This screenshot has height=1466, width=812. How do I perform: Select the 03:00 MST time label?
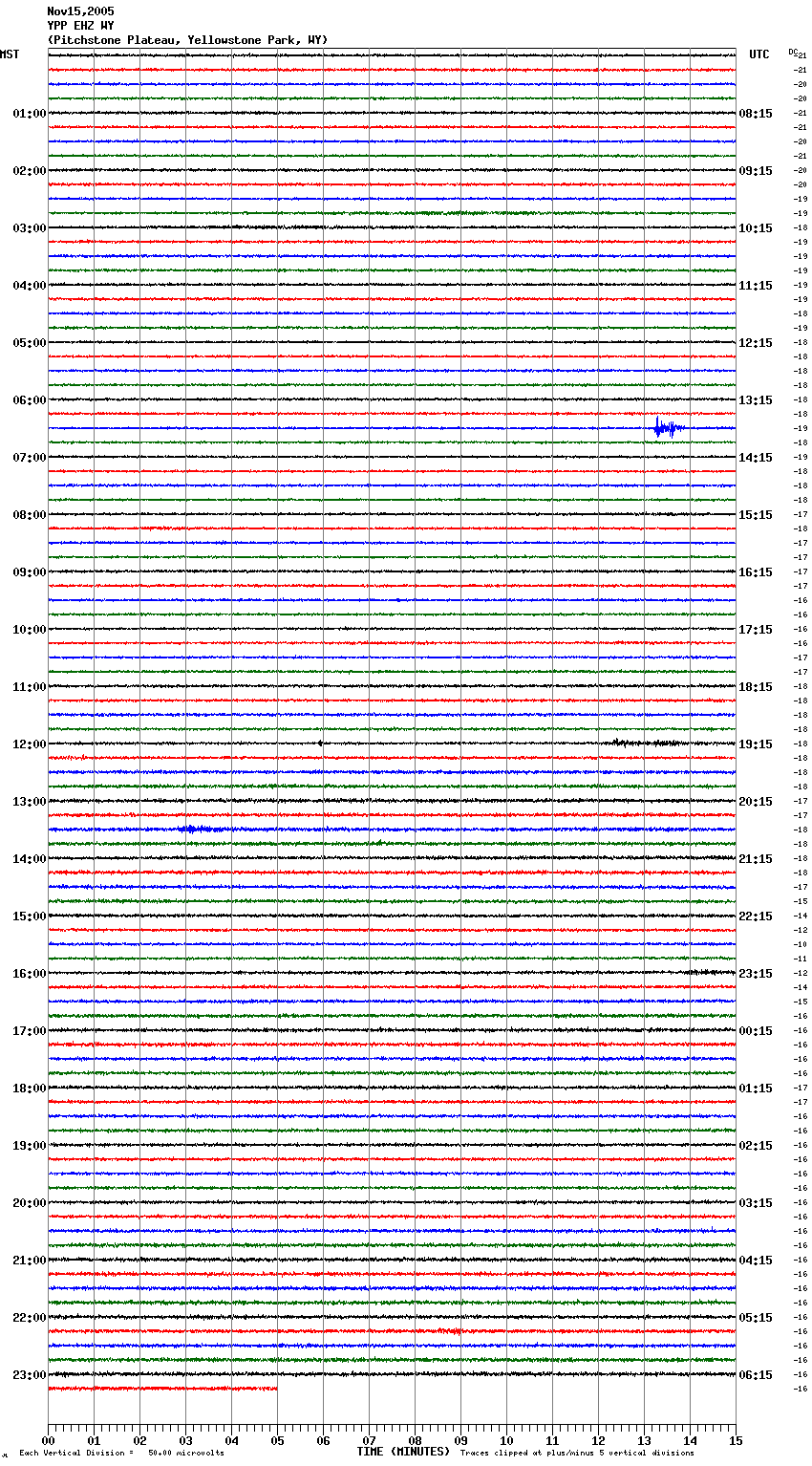coord(30,228)
